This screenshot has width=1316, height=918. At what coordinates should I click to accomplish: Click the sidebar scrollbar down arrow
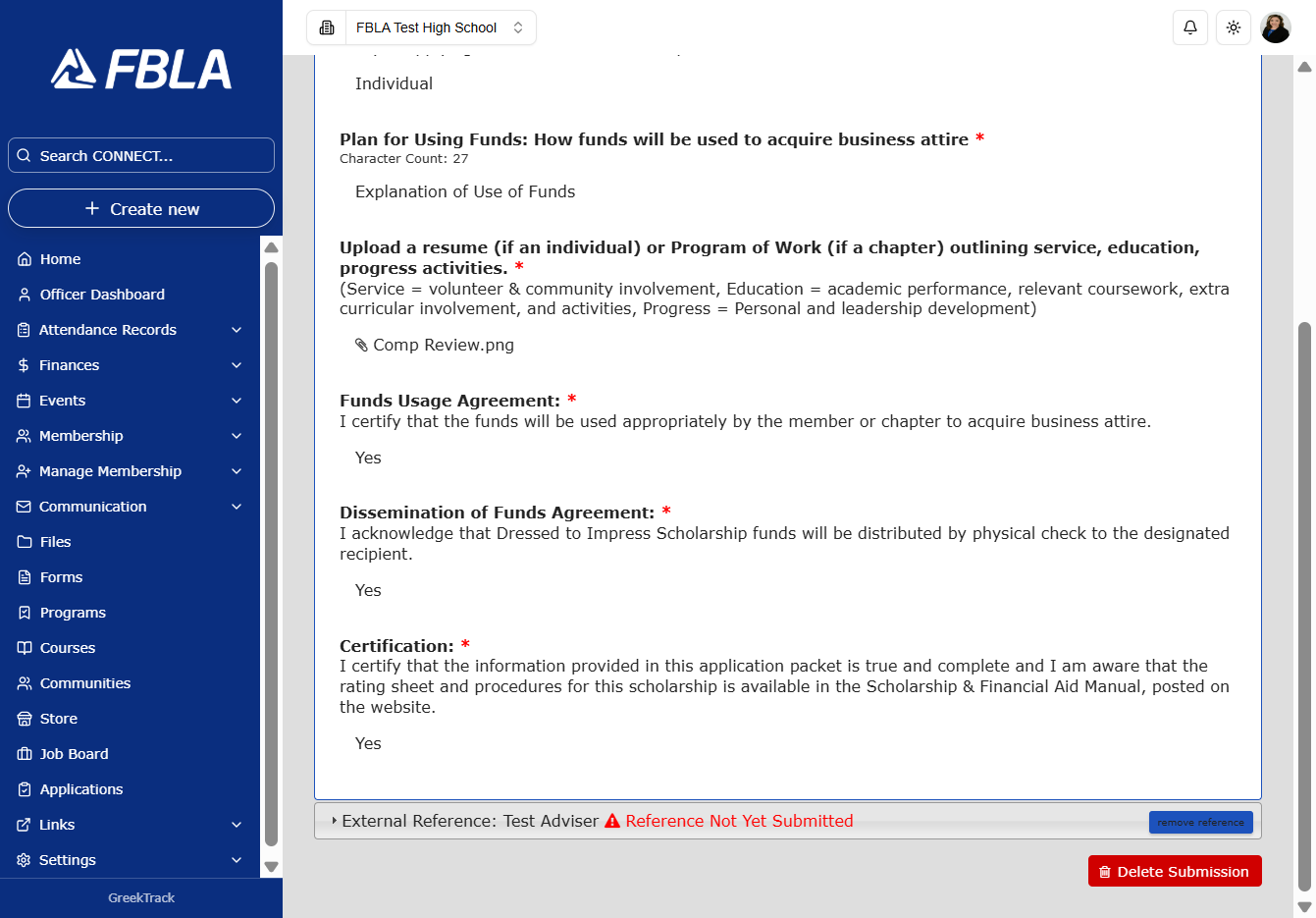(x=272, y=867)
